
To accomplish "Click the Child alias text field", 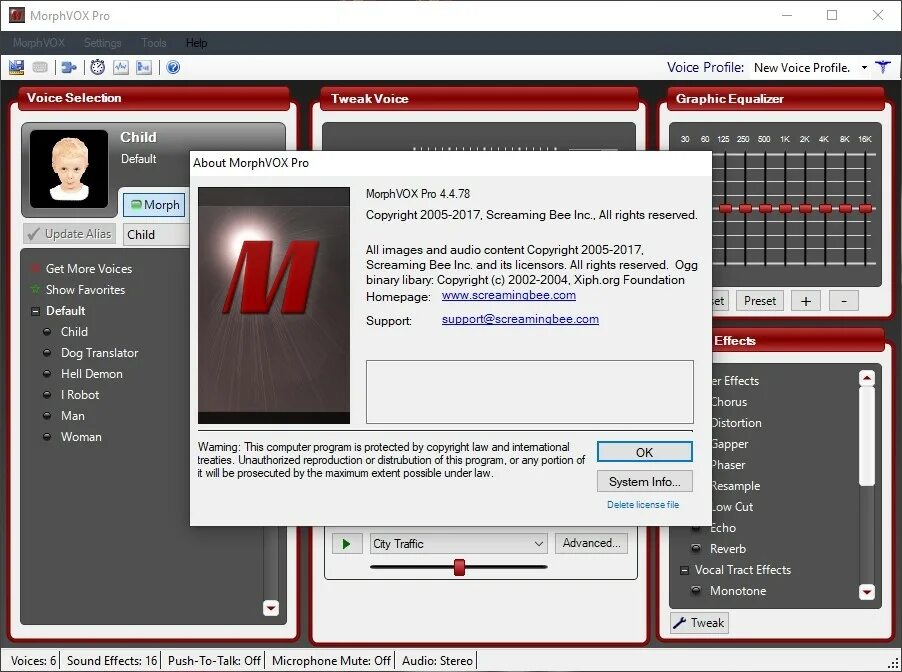I will point(156,234).
